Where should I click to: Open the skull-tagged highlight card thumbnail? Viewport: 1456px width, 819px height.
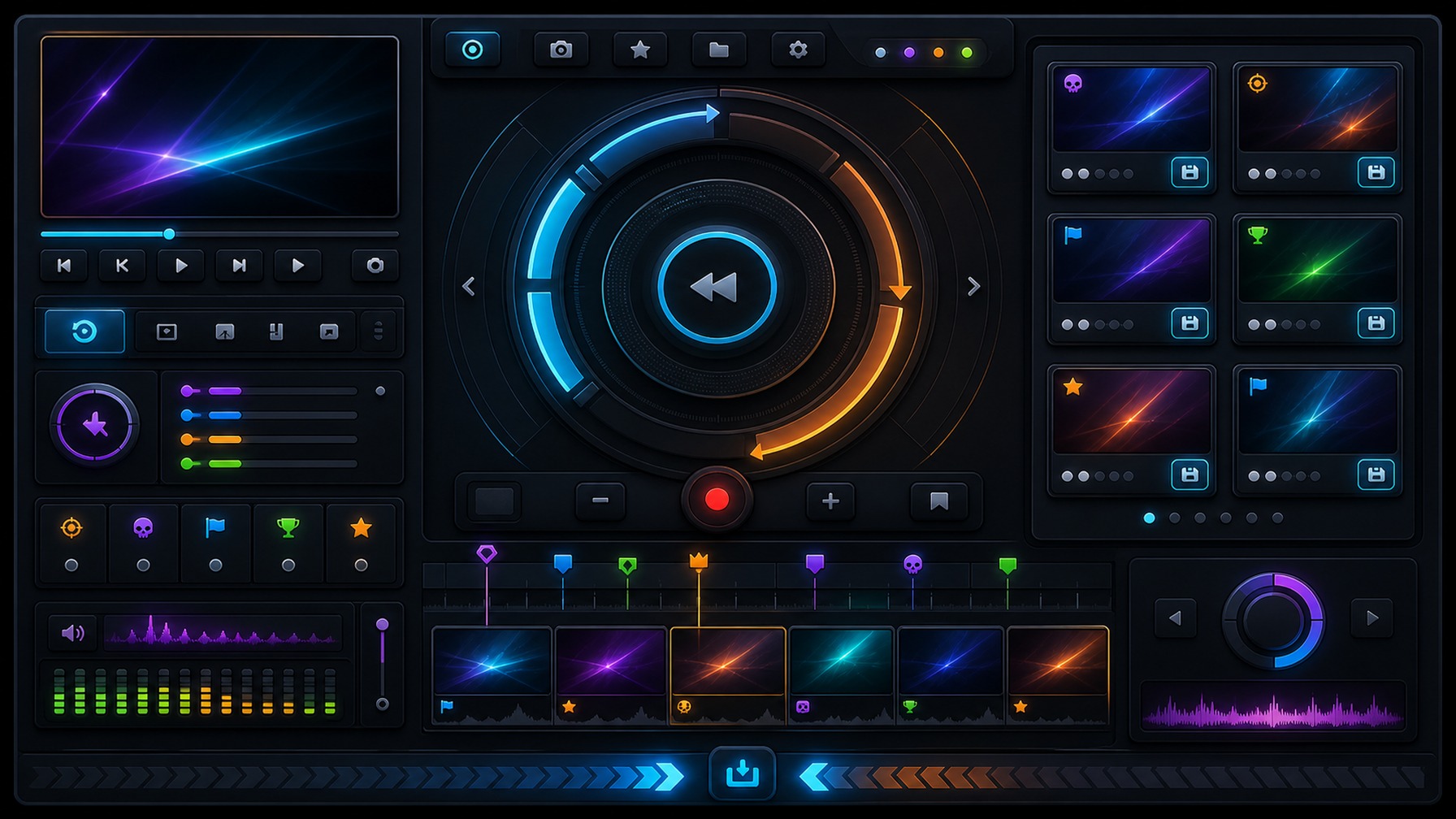(1132, 109)
